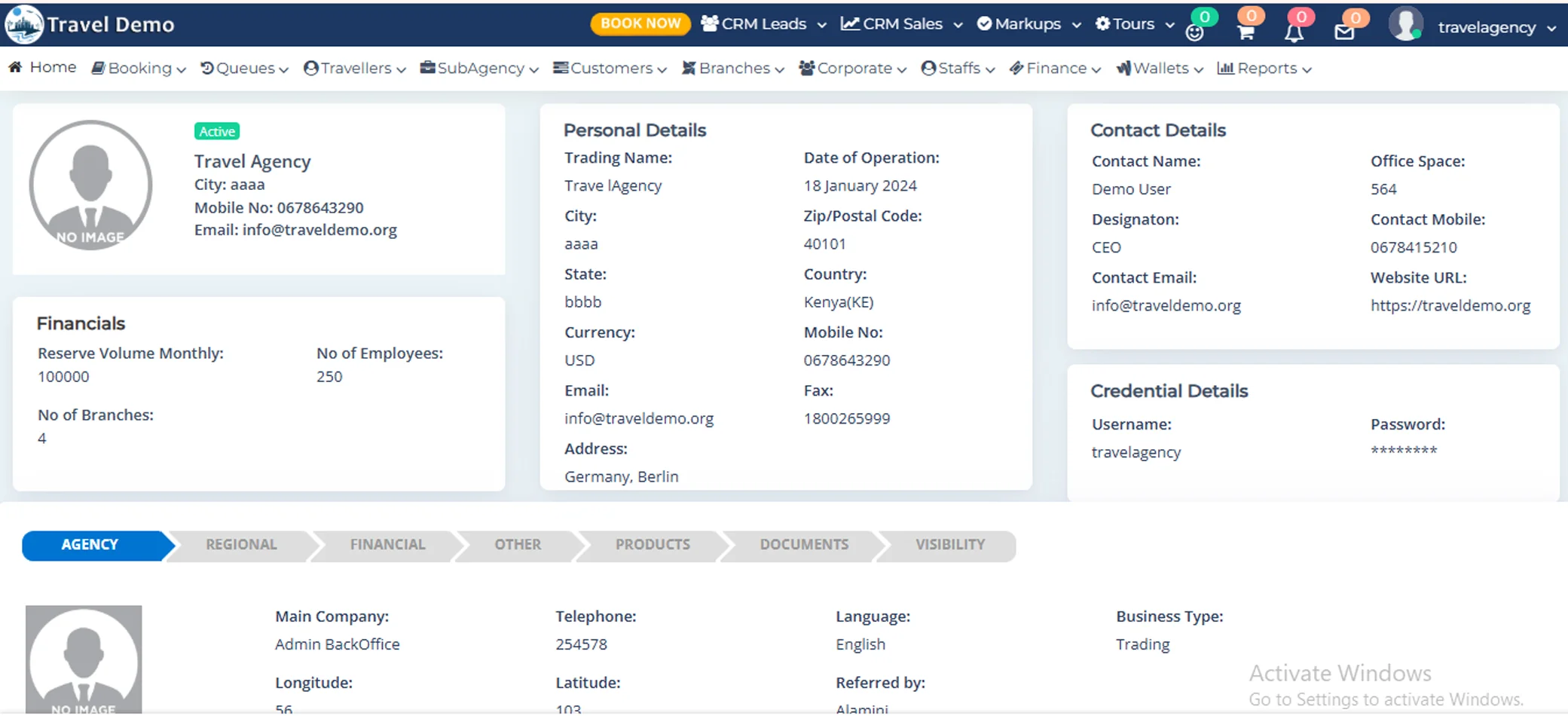
Task: Switch to the DOCUMENTS tab
Action: [803, 544]
